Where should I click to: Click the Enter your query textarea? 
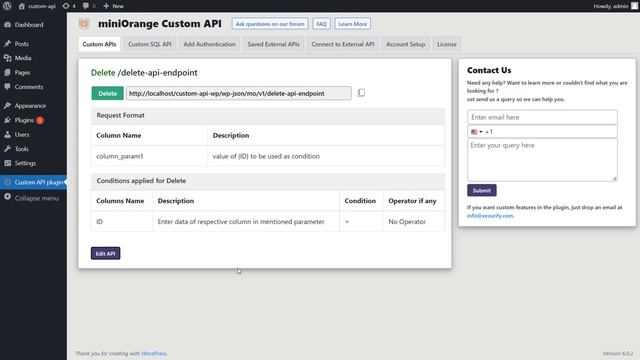542,160
